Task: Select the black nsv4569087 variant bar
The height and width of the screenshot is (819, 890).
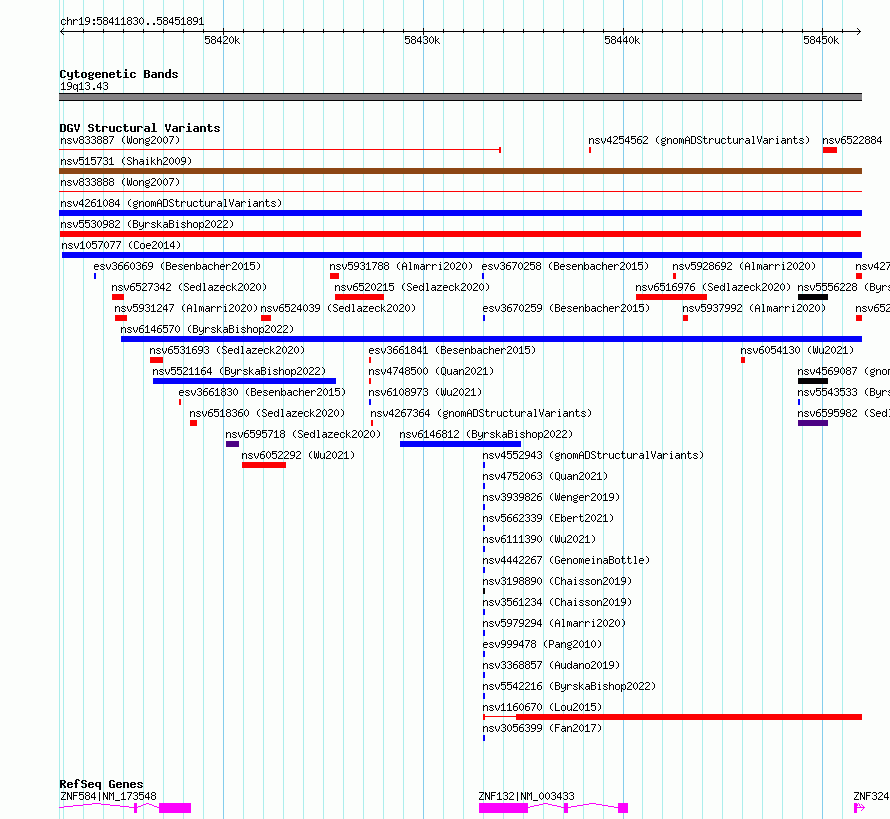Action: (x=813, y=381)
